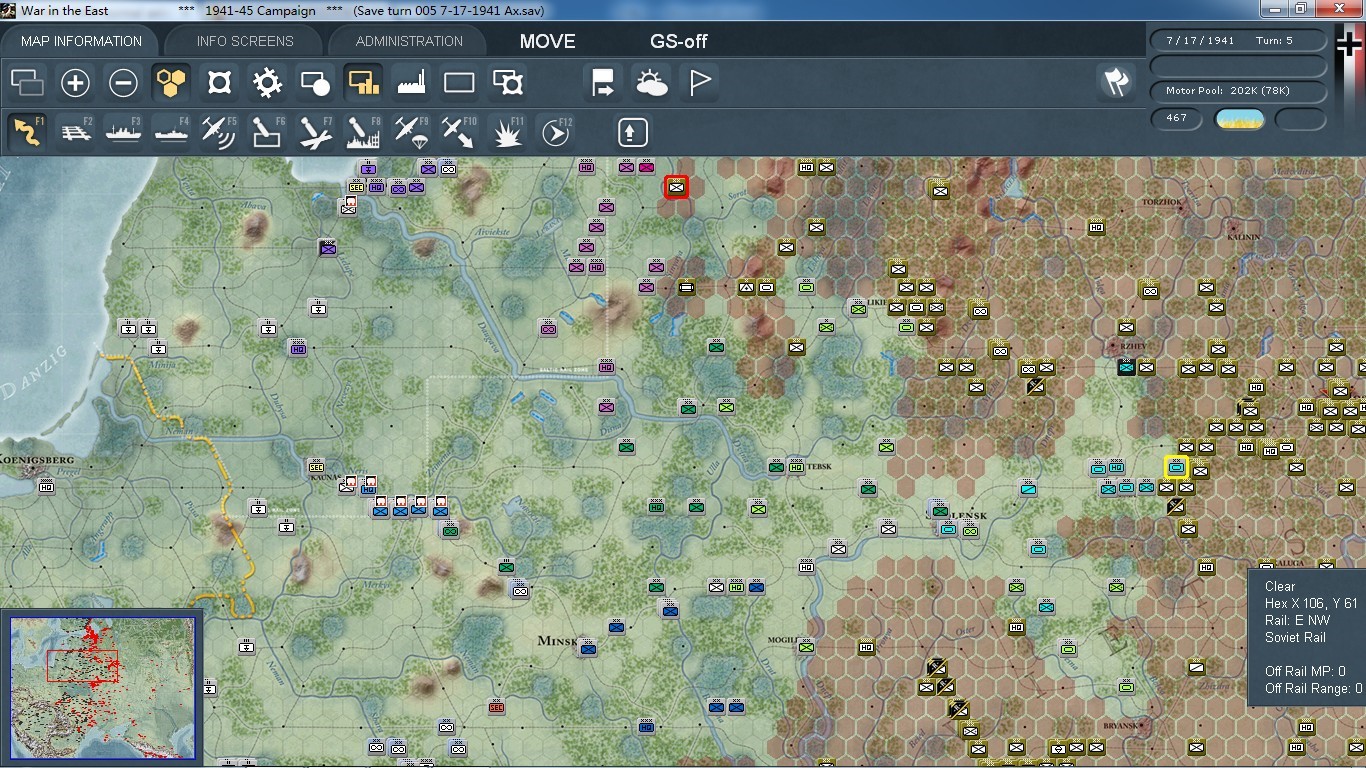Select the F3 naval transport ship icon

(x=124, y=132)
